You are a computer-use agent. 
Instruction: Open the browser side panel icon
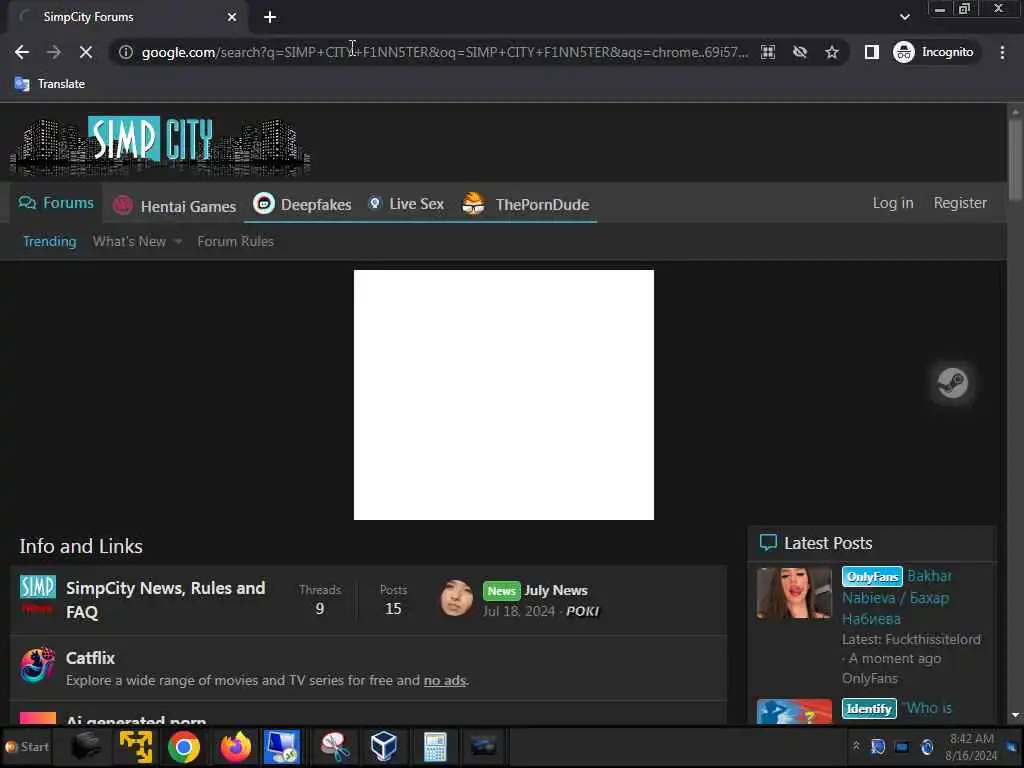point(871,52)
